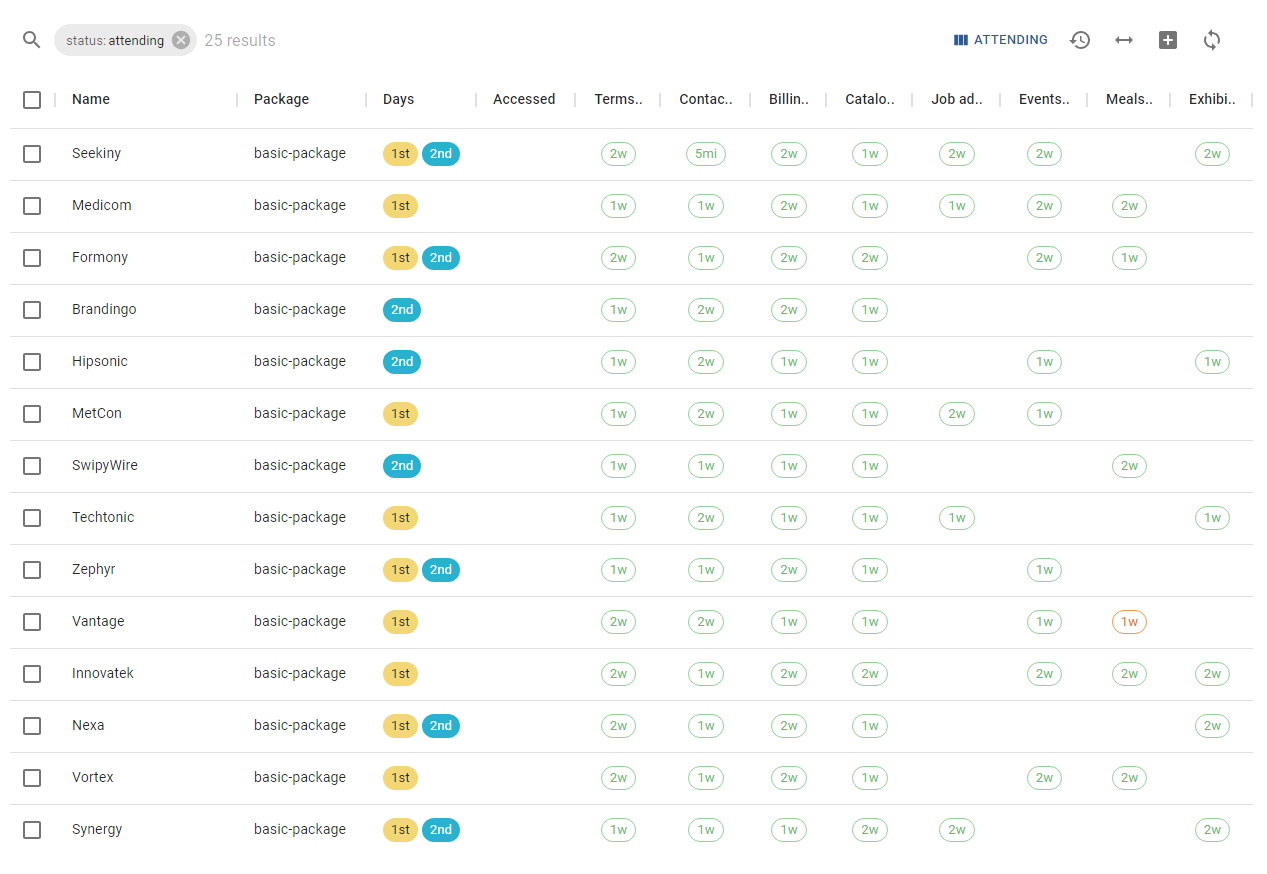Click the 2w meals badge for SwipyWire
This screenshot has height=874, width=1267.
(x=1129, y=466)
